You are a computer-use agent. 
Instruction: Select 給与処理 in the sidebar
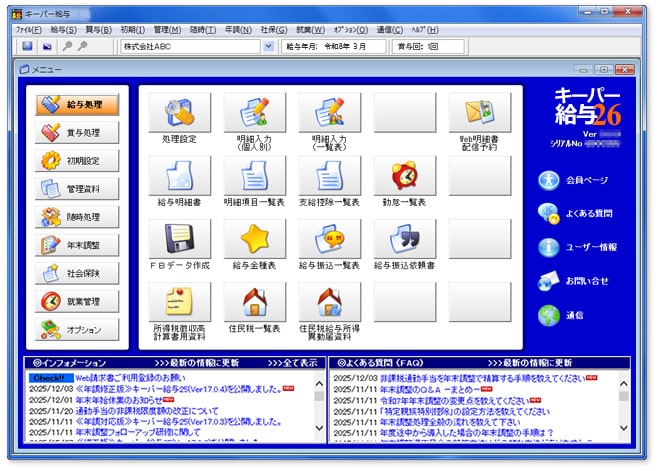(x=77, y=105)
